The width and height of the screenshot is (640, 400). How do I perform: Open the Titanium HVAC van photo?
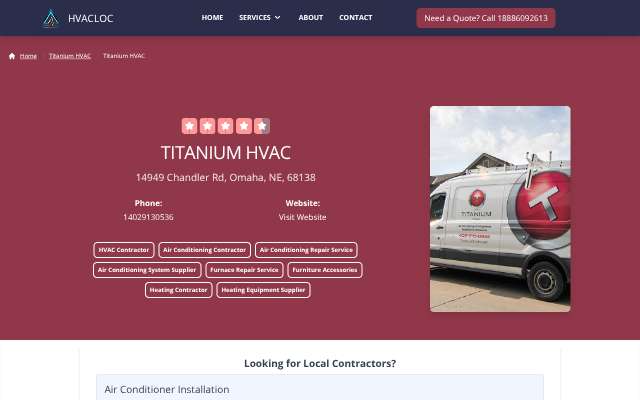[500, 209]
